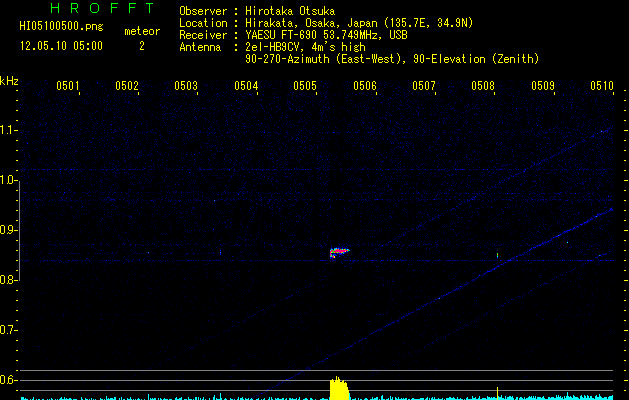This screenshot has height=400, width=629.
Task: Click the 0504 time marker
Action: 246,86
